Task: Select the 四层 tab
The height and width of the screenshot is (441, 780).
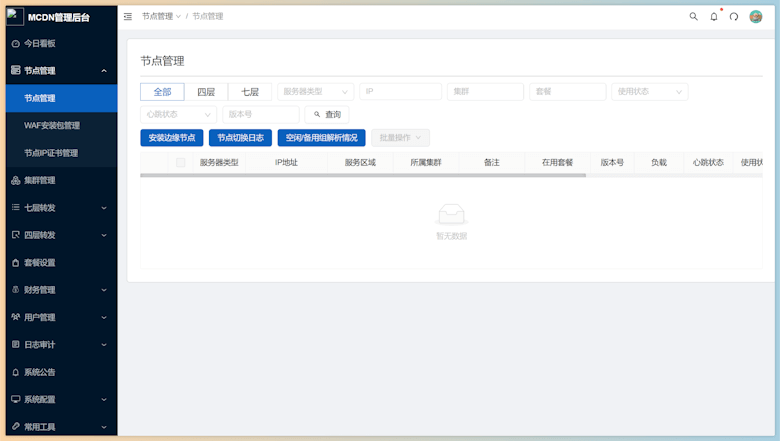Action: tap(206, 91)
